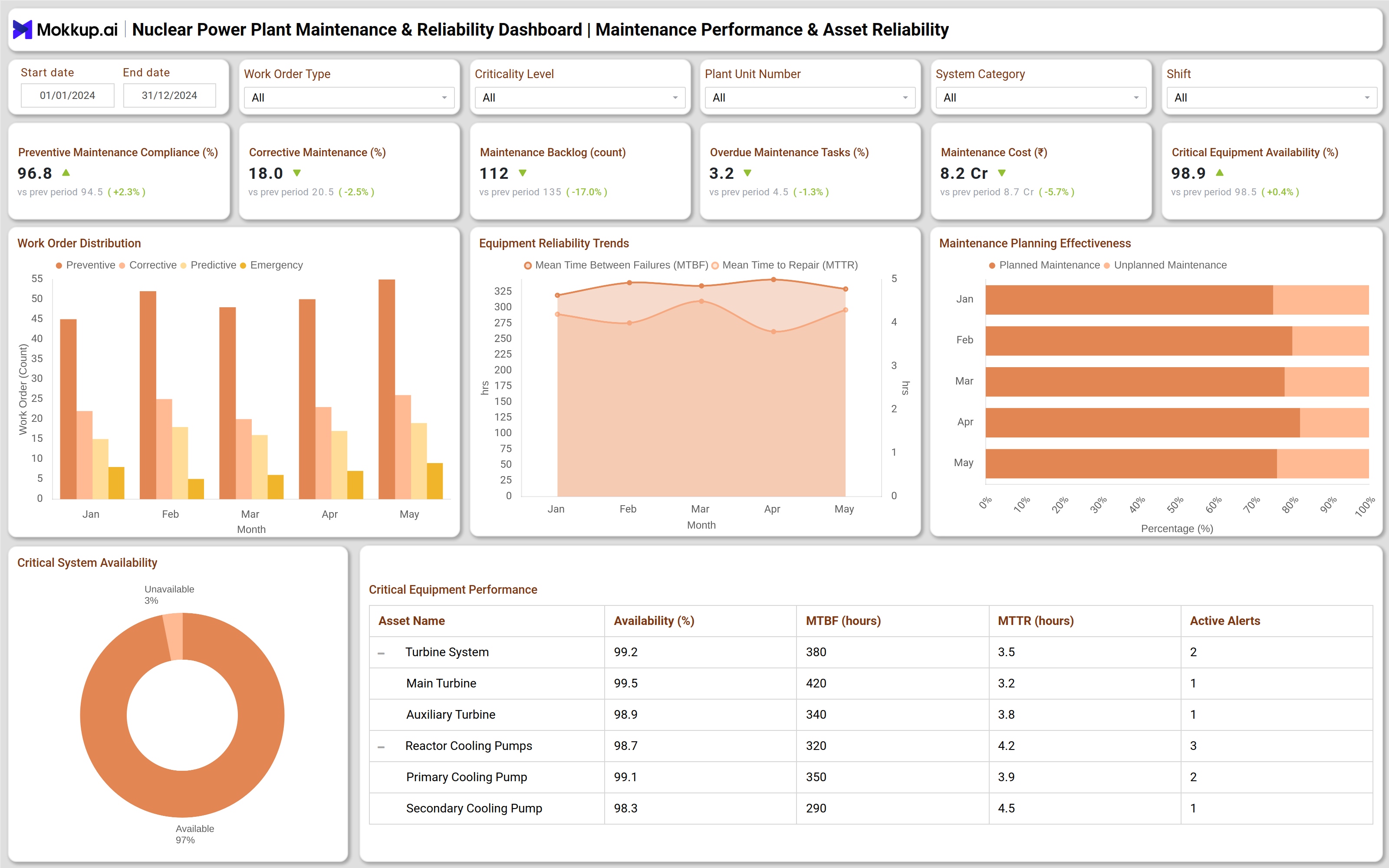
Task: Click Reactor Cooling Pumps active alerts 3
Action: click(1193, 746)
